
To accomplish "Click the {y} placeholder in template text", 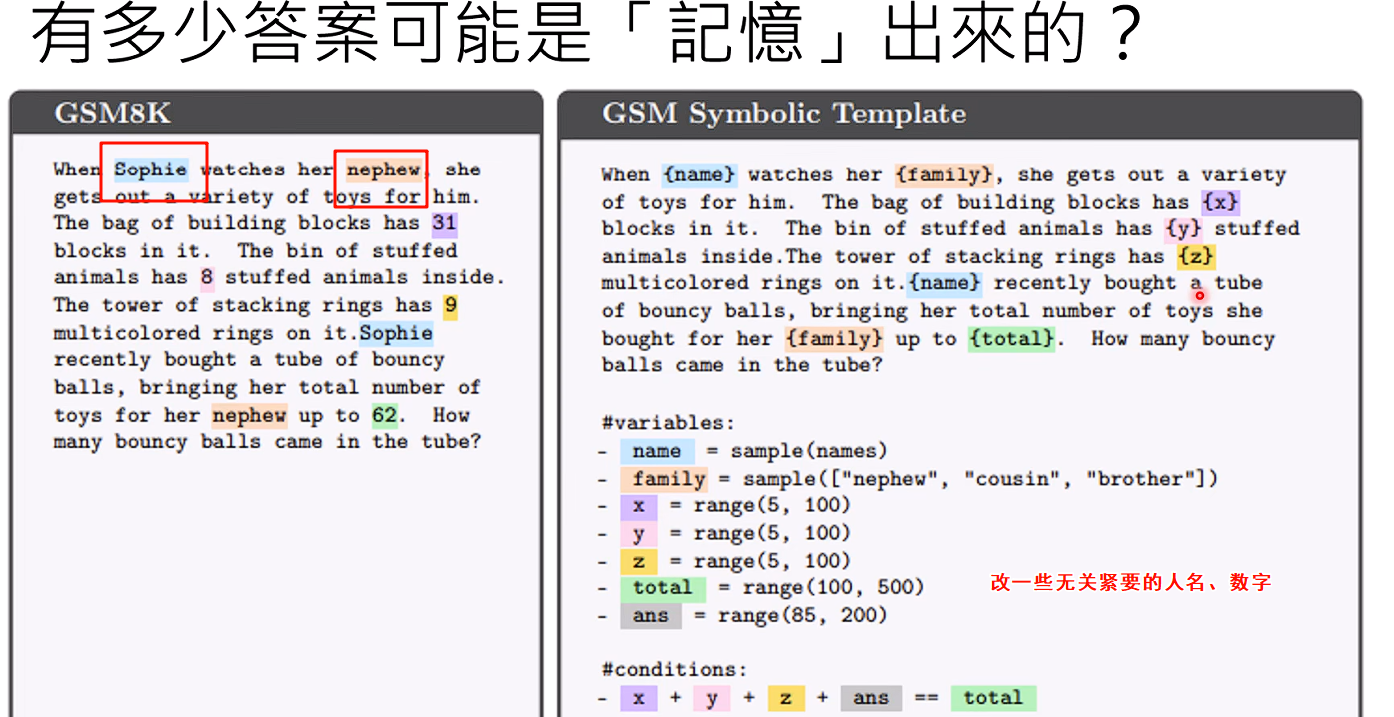I will pos(1183,229).
